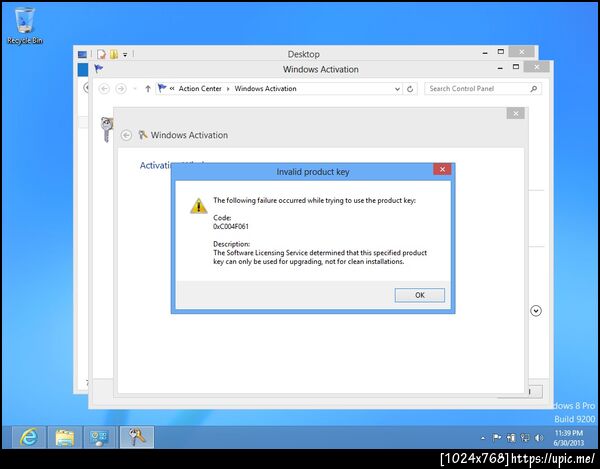Close the Windows Activation wizard panel
Image resolution: width=600 pixels, height=469 pixels.
515,113
